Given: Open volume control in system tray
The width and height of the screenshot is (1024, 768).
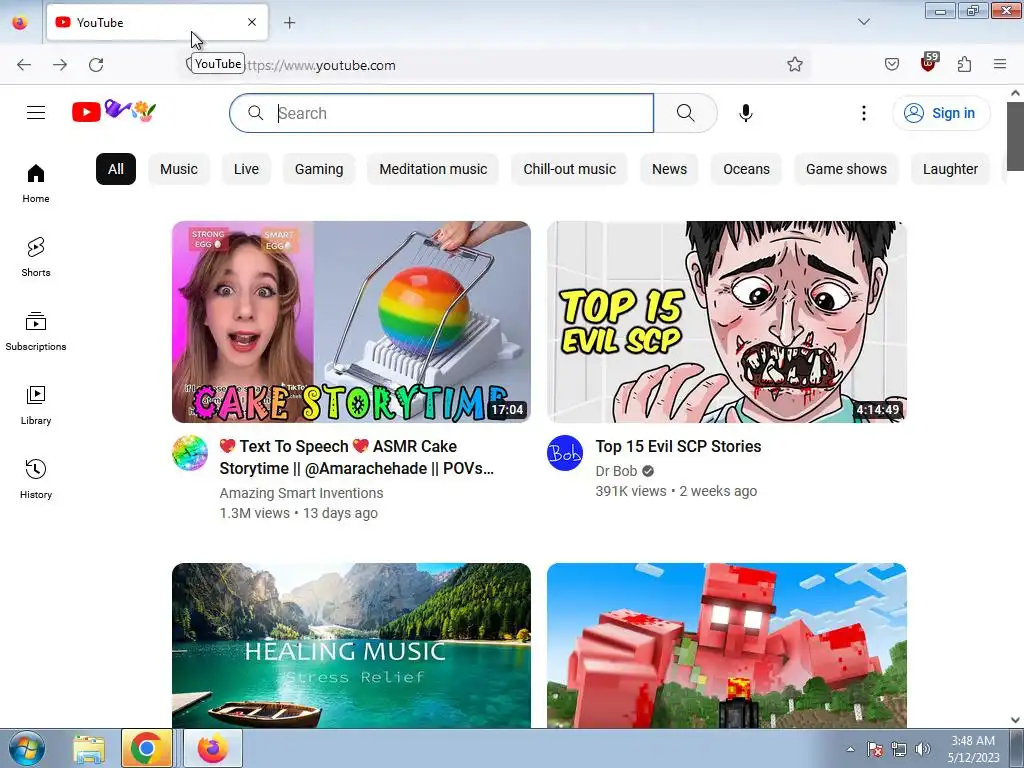Looking at the screenshot, I should (x=923, y=748).
